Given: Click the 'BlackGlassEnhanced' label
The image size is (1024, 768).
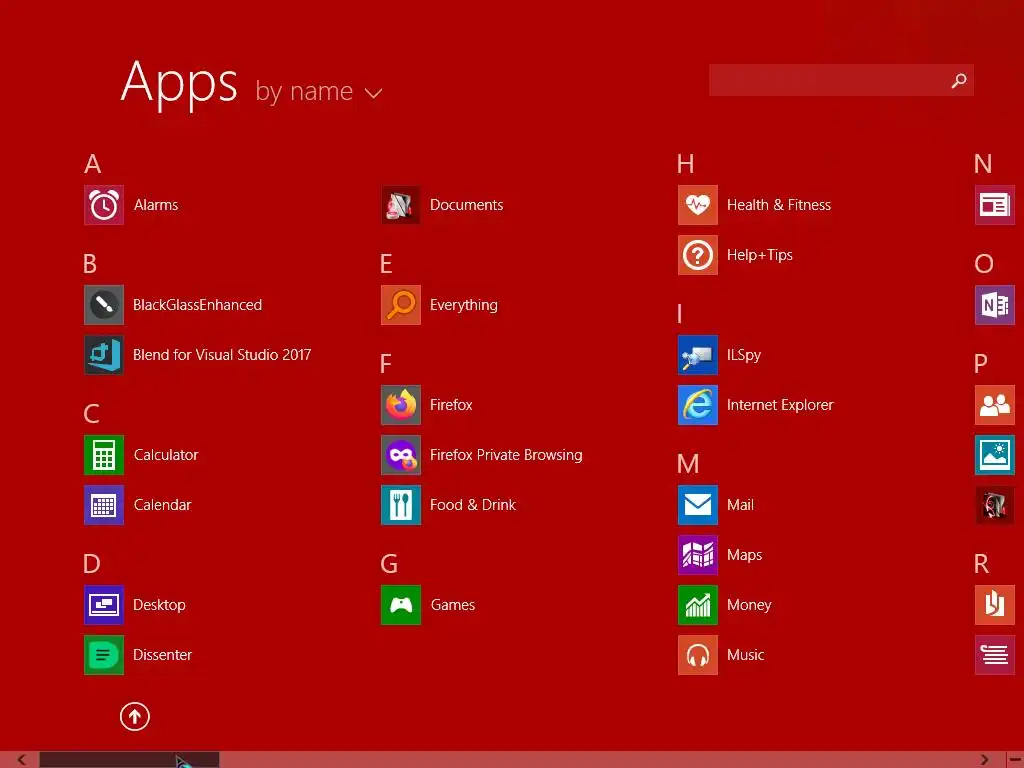Looking at the screenshot, I should (197, 305).
